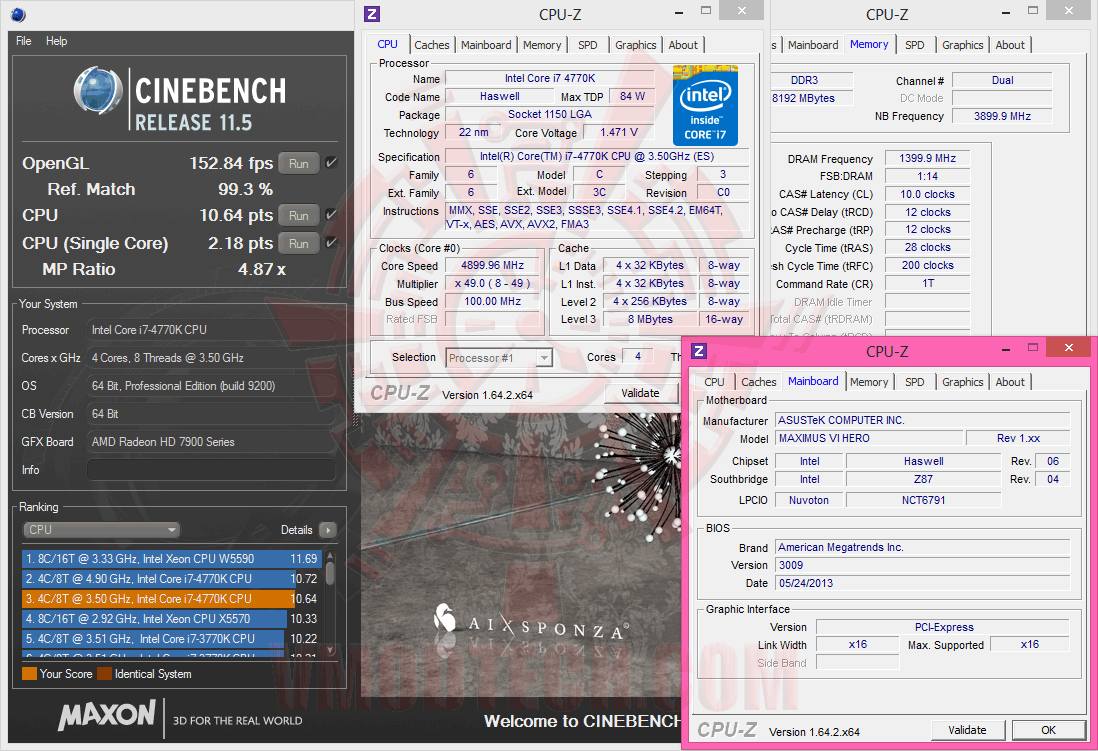
Task: Select ranking row Xeon CPU W5590
Action: [172, 558]
